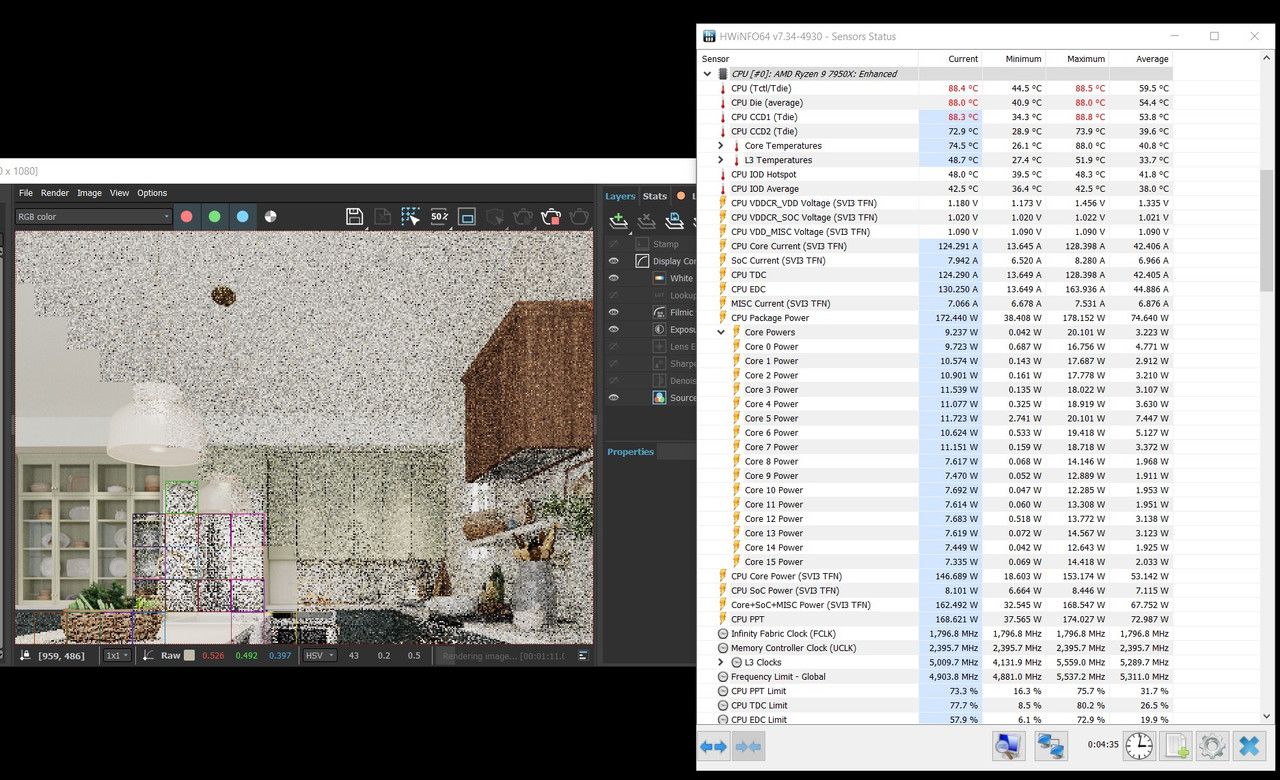Open the RGB color channel dropdown
Image resolution: width=1280 pixels, height=780 pixels.
coord(93,216)
